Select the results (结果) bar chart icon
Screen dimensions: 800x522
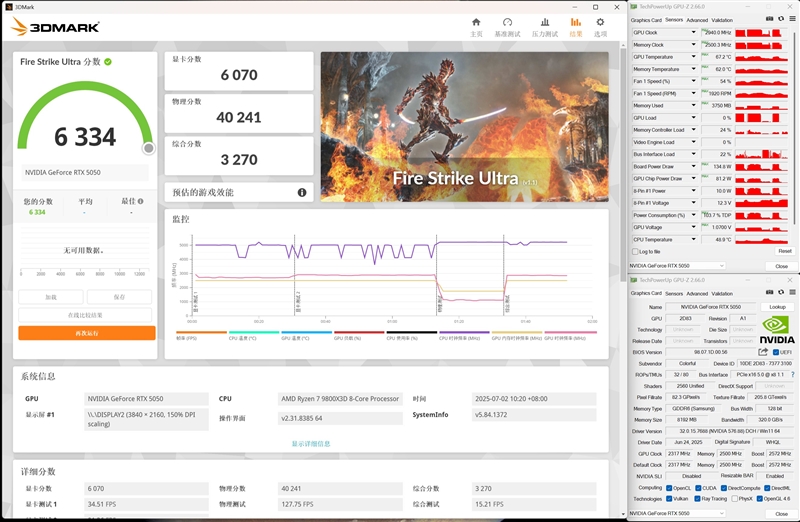point(576,22)
